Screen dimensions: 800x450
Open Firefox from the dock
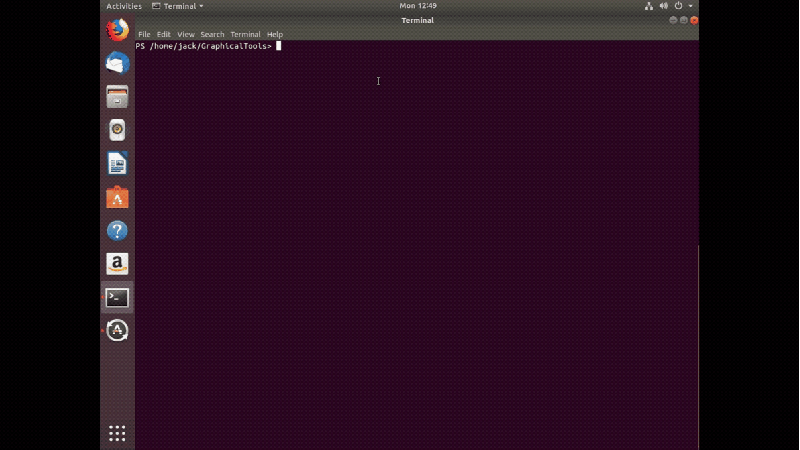[x=117, y=30]
